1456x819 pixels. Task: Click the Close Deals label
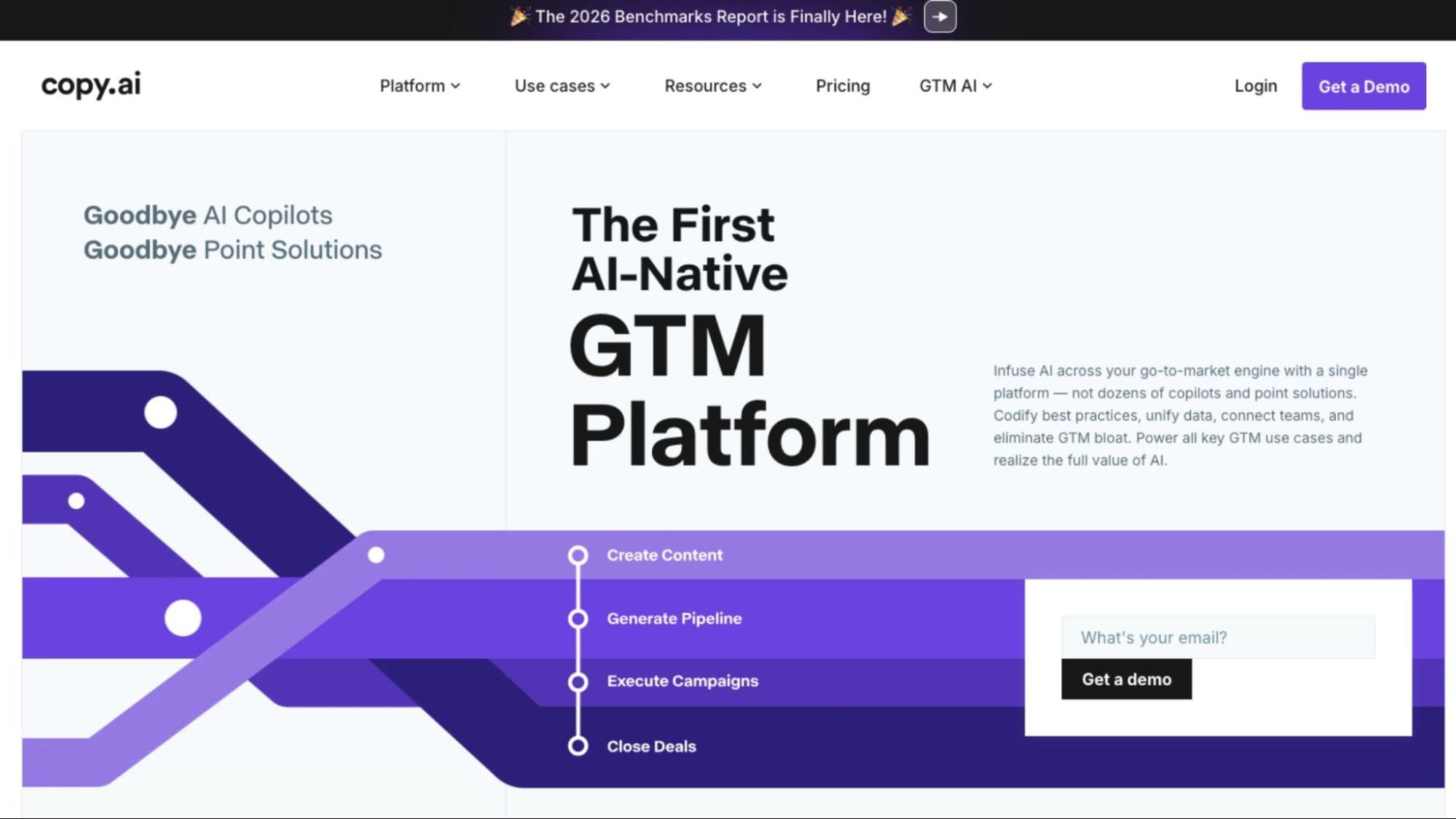[651, 746]
